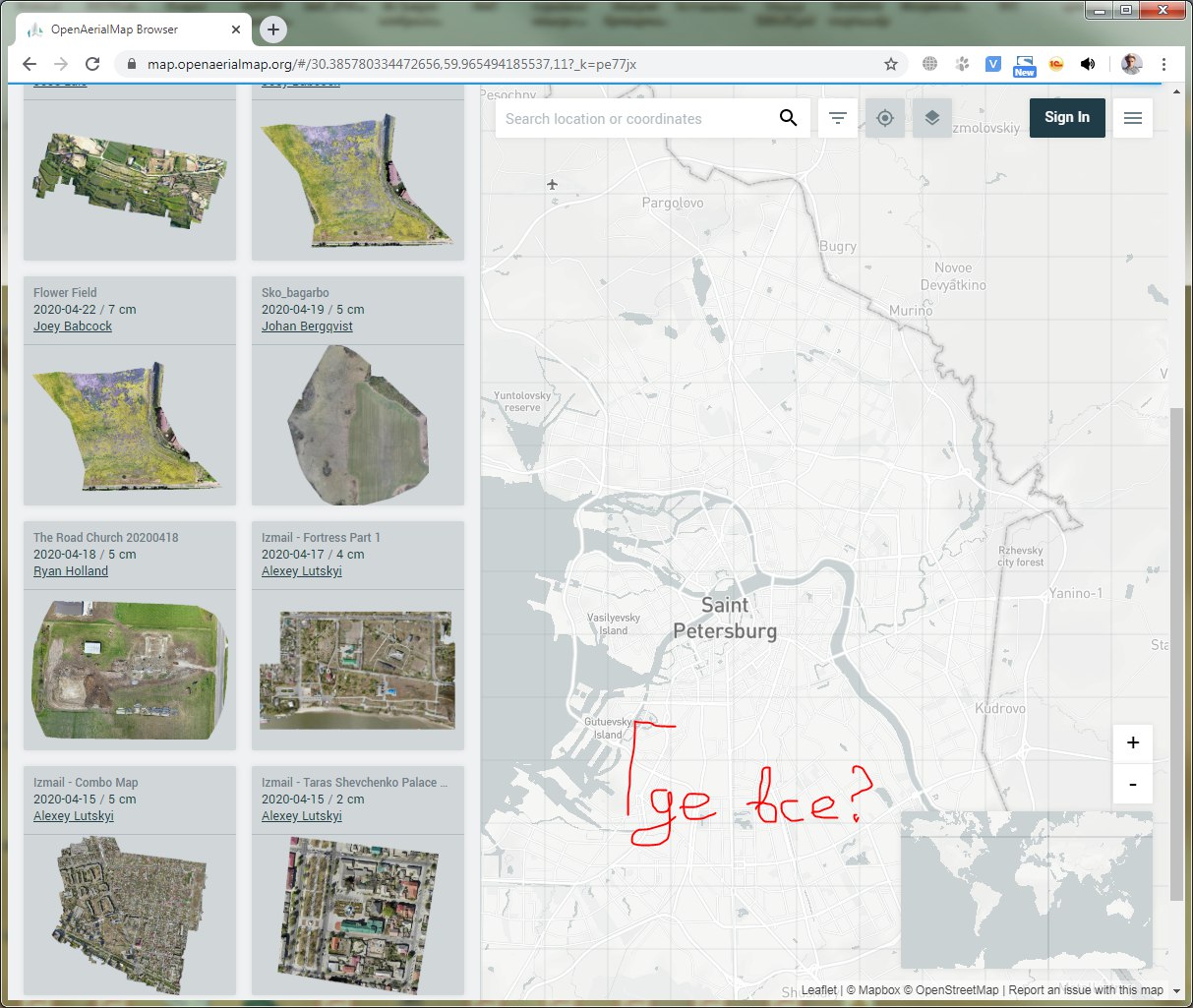Click 'Izmail - Taras Shevchenko Palace' title
The width and height of the screenshot is (1193, 1008).
coord(354,783)
